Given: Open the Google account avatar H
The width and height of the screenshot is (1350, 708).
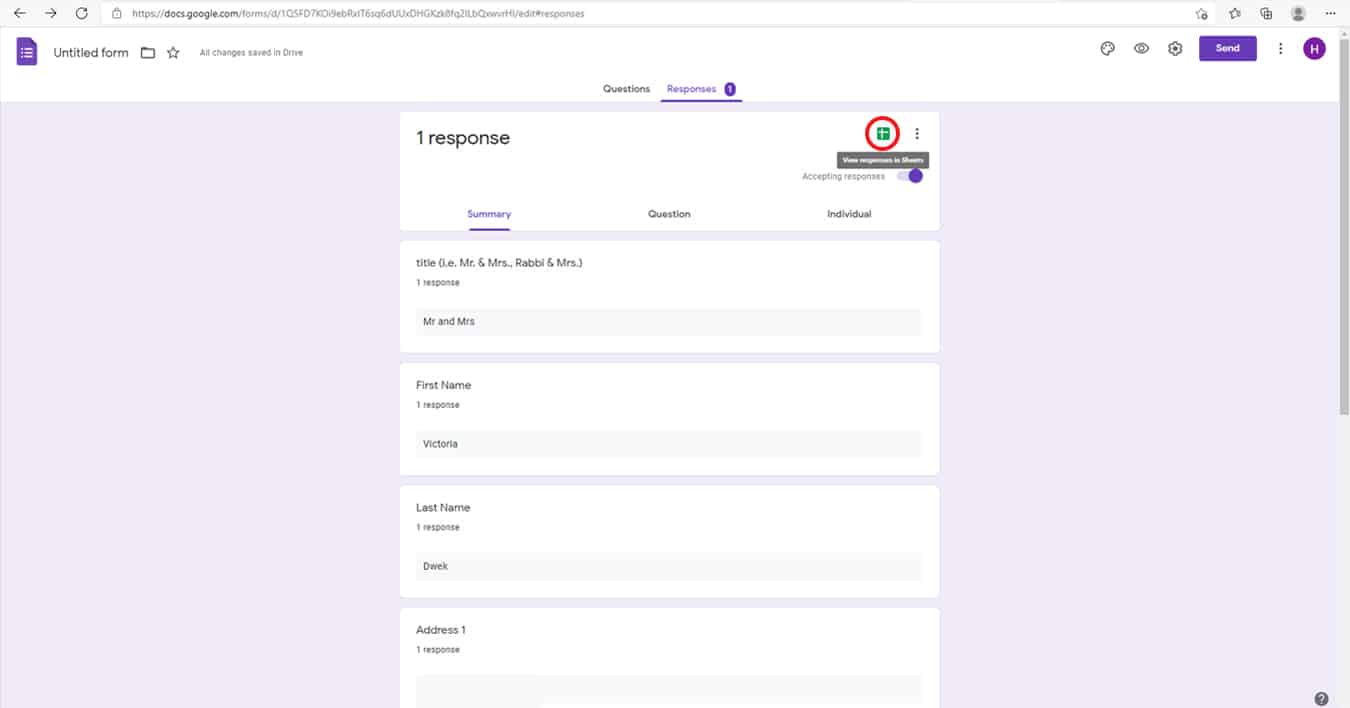Looking at the screenshot, I should (1313, 49).
